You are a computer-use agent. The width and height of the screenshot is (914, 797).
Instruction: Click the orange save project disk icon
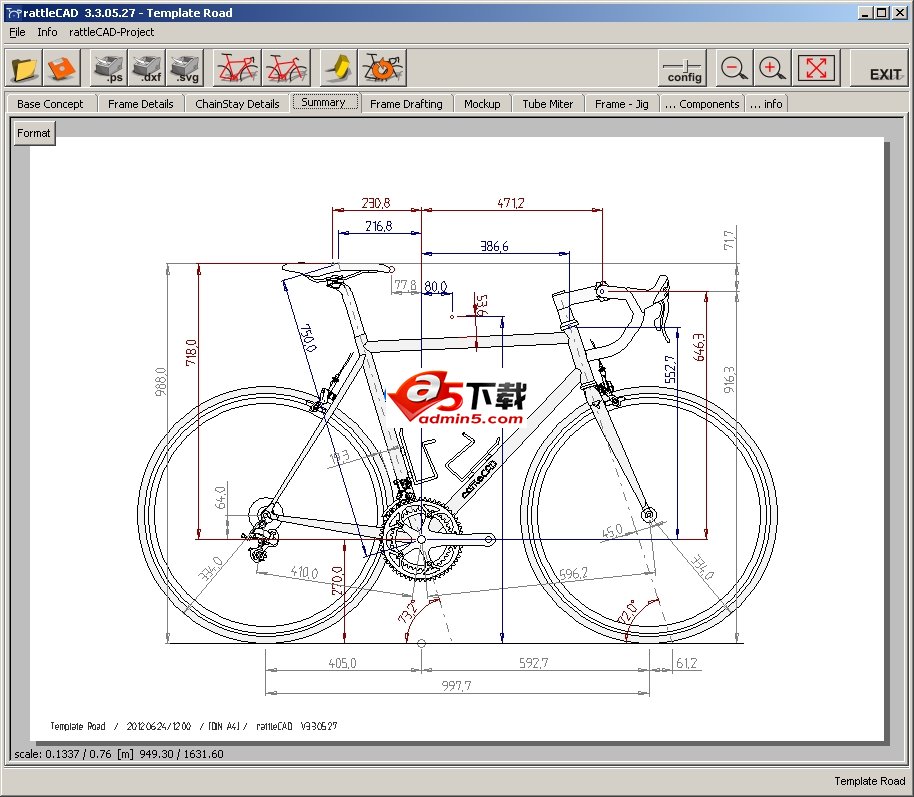tap(61, 69)
